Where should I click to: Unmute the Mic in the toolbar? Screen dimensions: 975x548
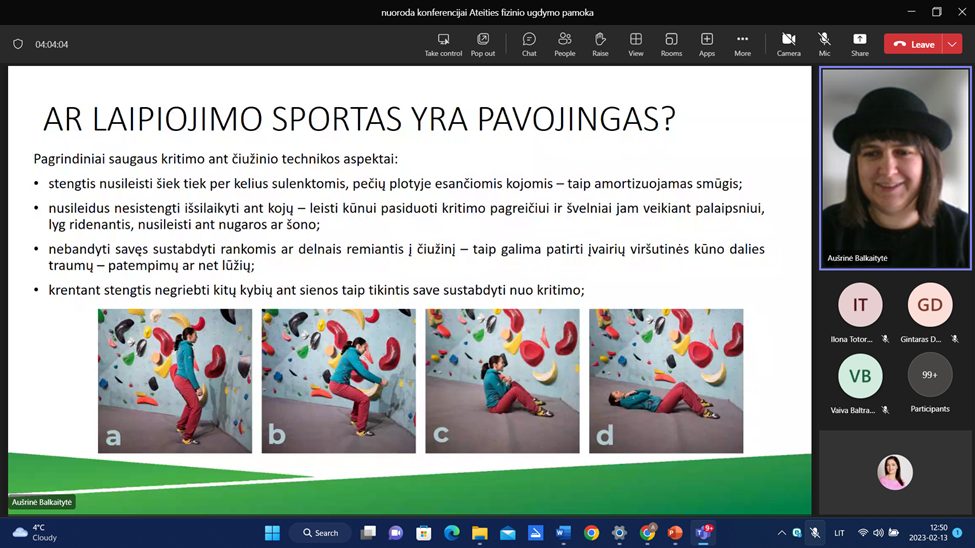pyautogui.click(x=824, y=43)
